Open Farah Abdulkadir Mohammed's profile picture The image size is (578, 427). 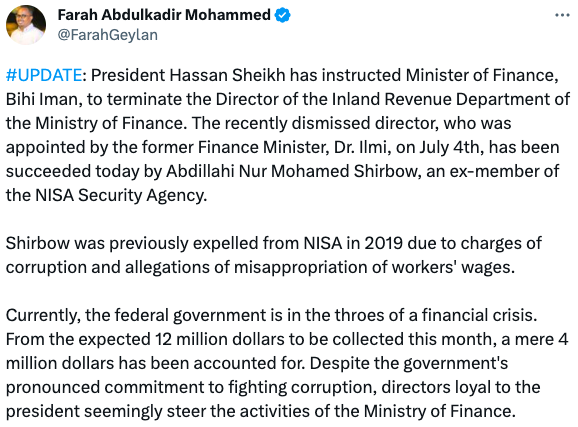click(26, 25)
